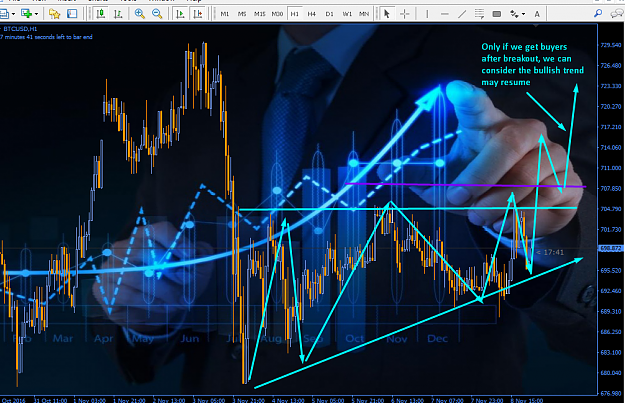Click price level 711.000 on axis
Image resolution: width=625 pixels, height=403 pixels.
tap(611, 168)
